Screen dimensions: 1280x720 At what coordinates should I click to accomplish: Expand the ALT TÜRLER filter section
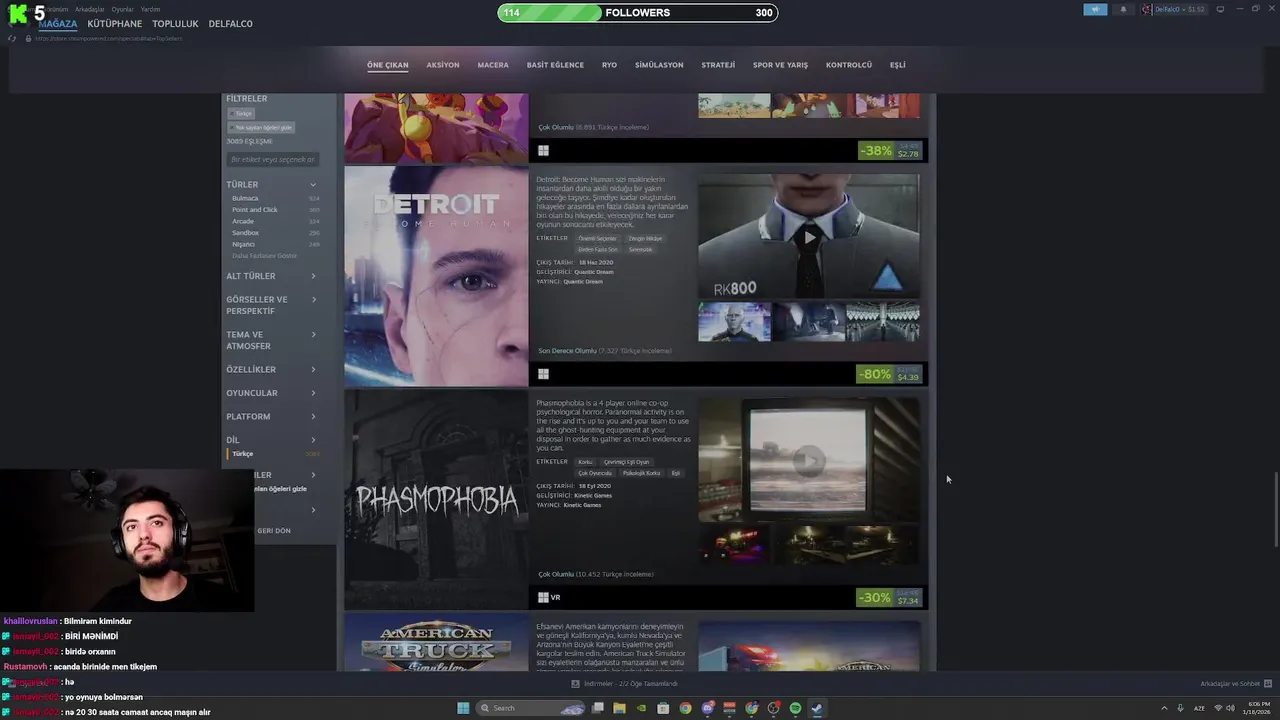(271, 276)
